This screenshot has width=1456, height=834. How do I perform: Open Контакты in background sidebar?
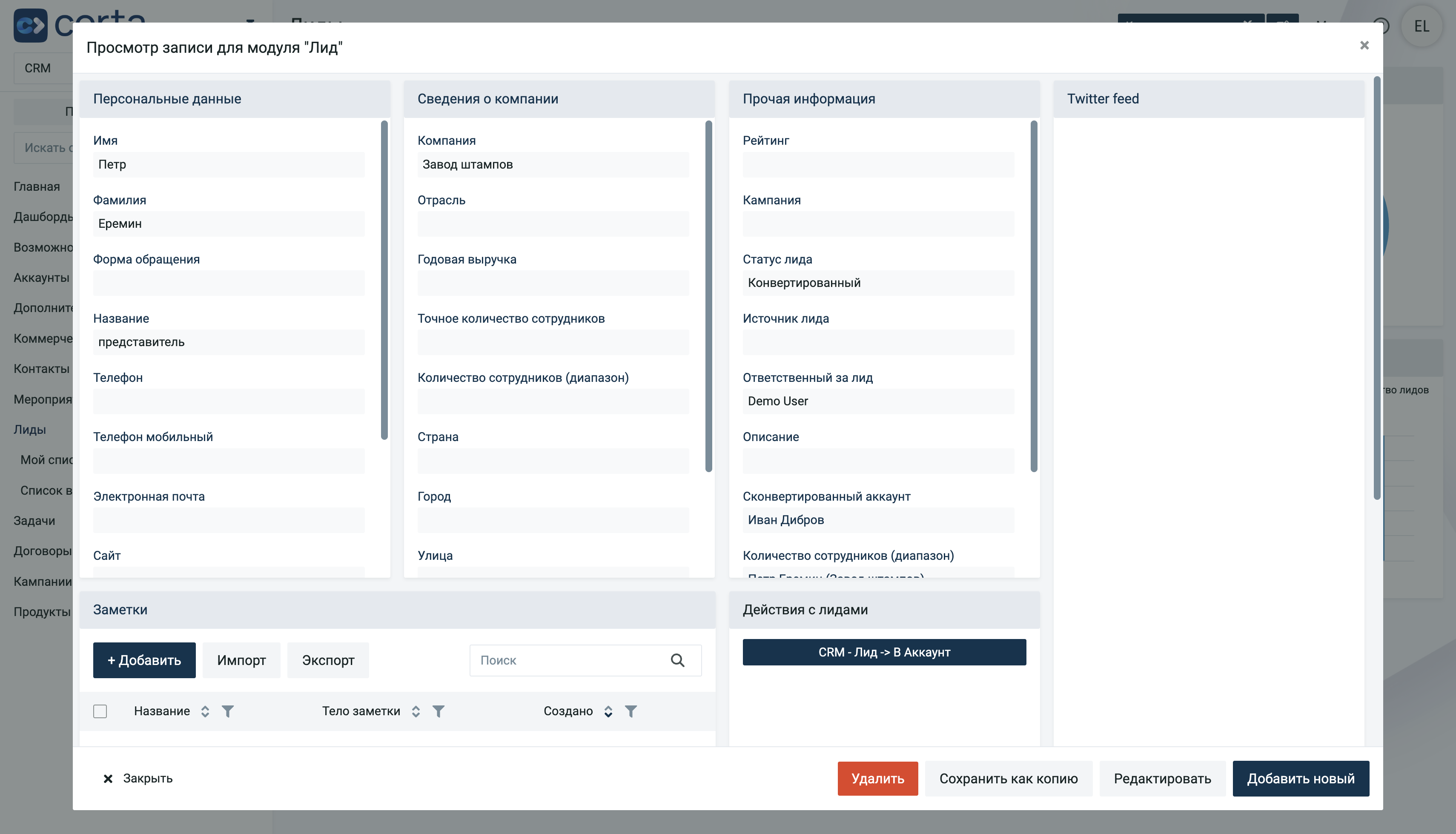coord(41,369)
